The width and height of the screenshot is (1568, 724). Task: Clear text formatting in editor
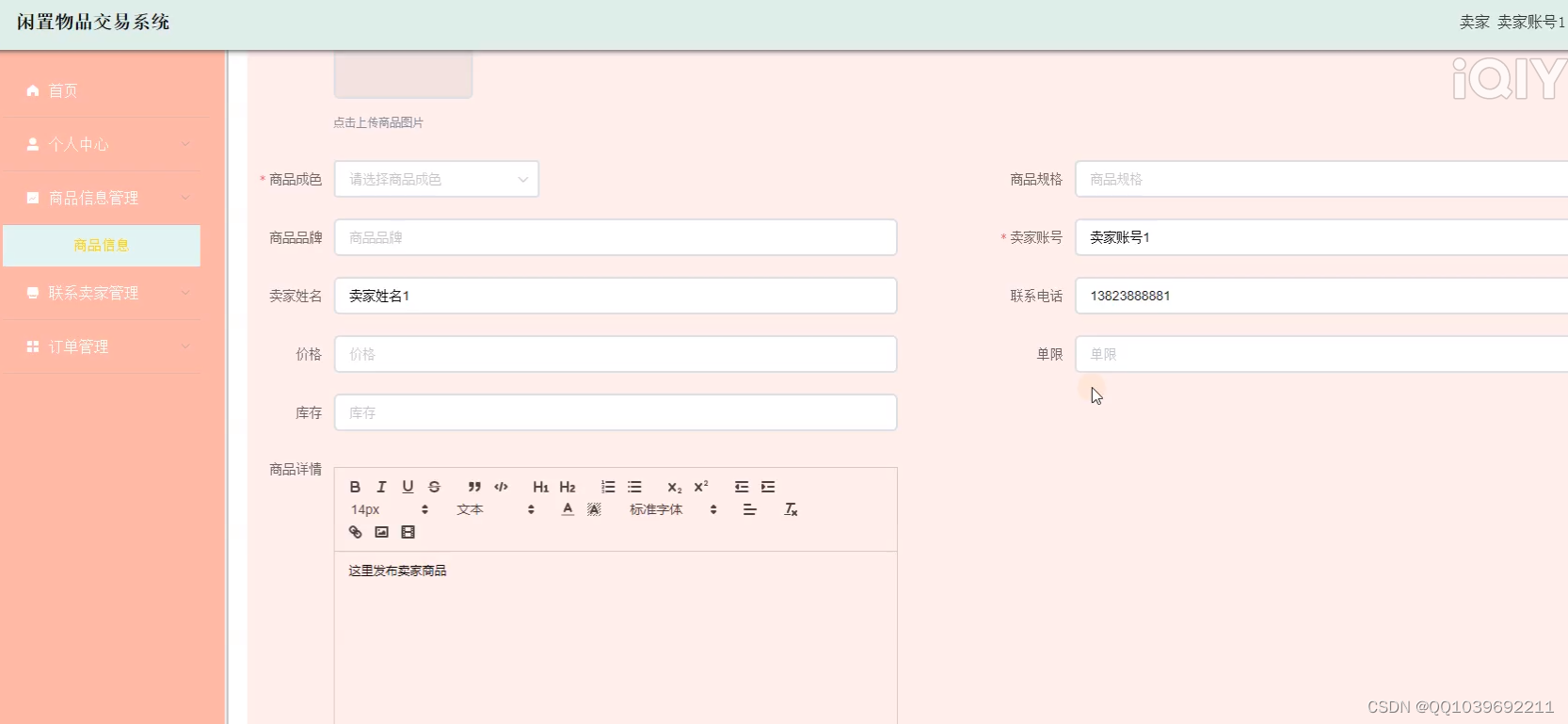click(x=791, y=509)
